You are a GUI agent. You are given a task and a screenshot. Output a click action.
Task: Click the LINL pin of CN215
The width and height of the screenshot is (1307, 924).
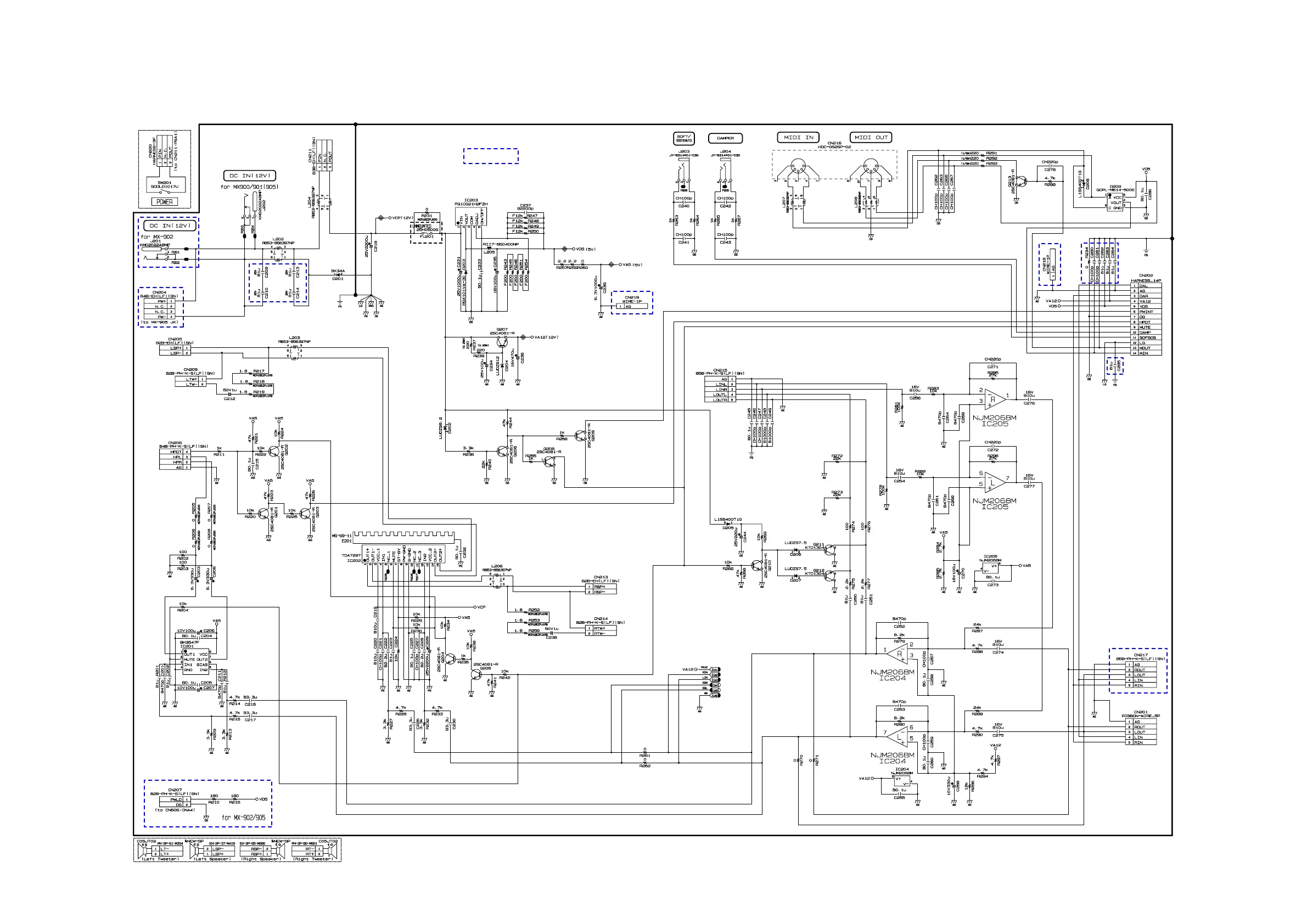[720, 385]
